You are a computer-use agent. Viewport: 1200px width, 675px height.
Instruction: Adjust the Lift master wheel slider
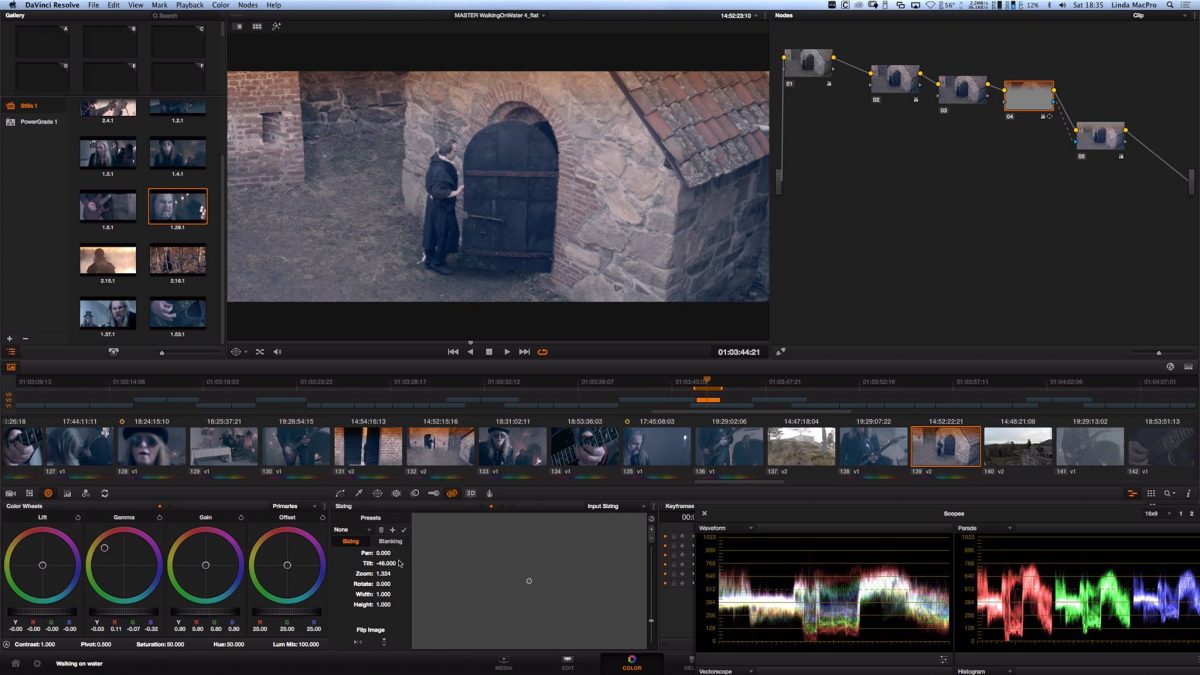pos(42,611)
